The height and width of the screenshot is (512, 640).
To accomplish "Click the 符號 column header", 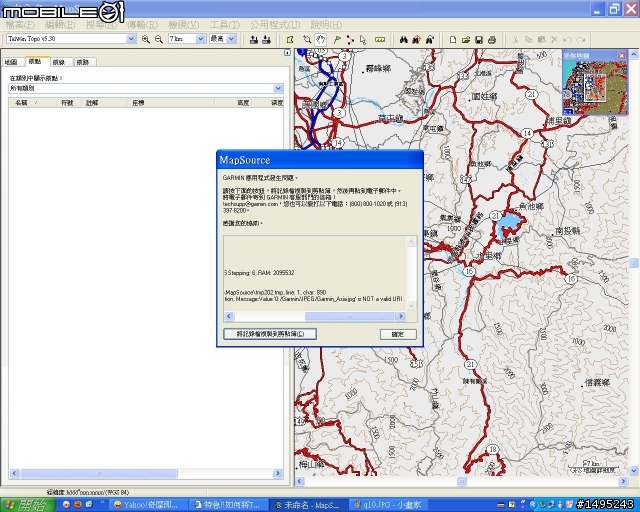I will (x=67, y=102).
